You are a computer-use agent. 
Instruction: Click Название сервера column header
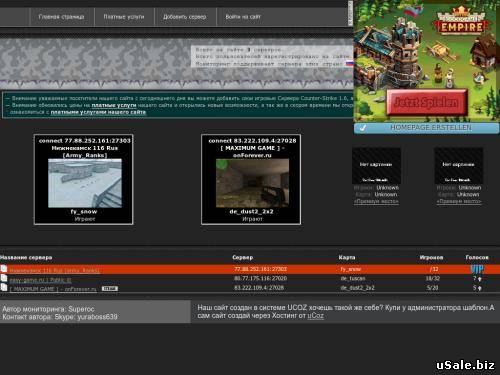[x=26, y=257]
